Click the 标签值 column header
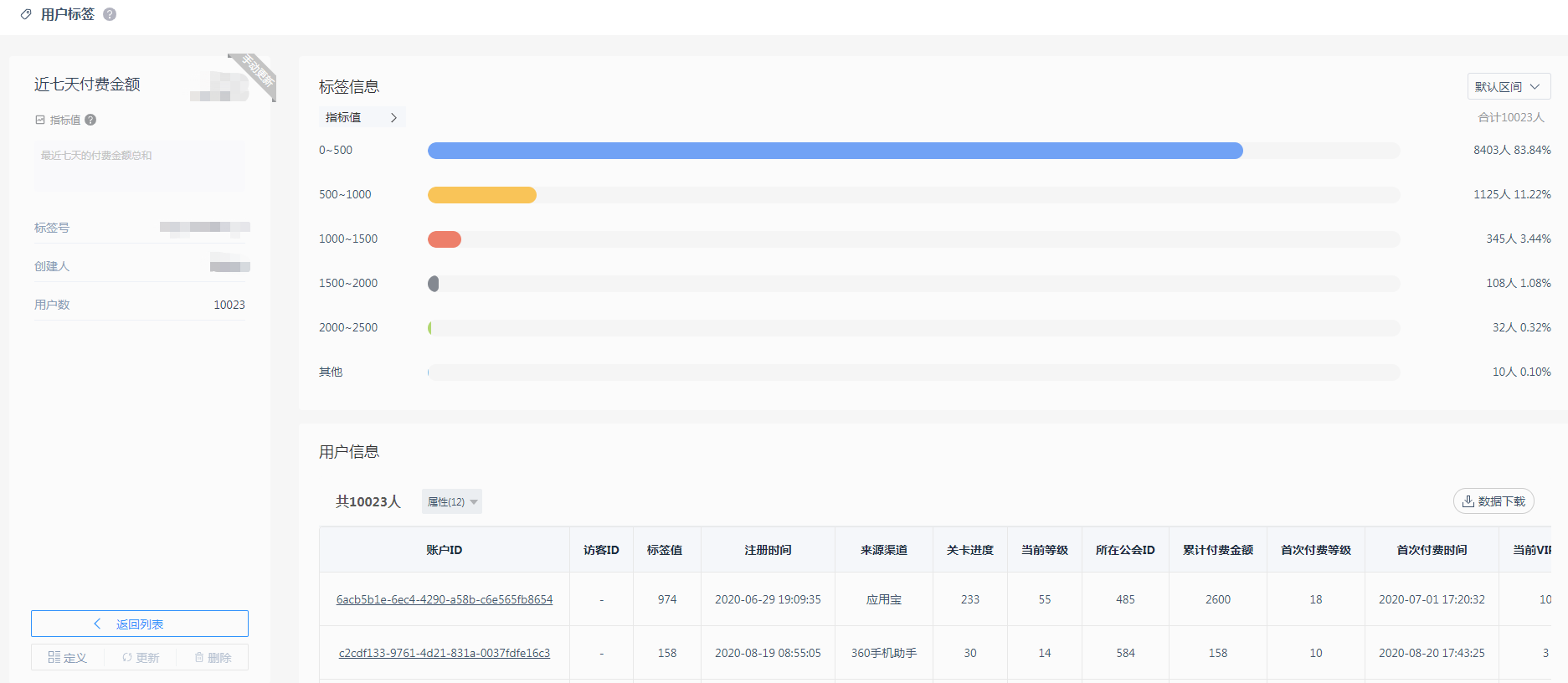1568x683 pixels. [x=665, y=550]
